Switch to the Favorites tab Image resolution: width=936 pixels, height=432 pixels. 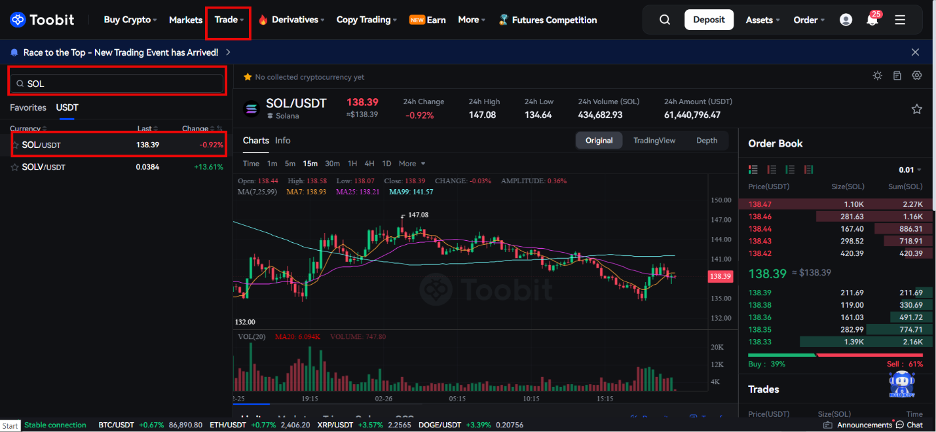pos(28,107)
